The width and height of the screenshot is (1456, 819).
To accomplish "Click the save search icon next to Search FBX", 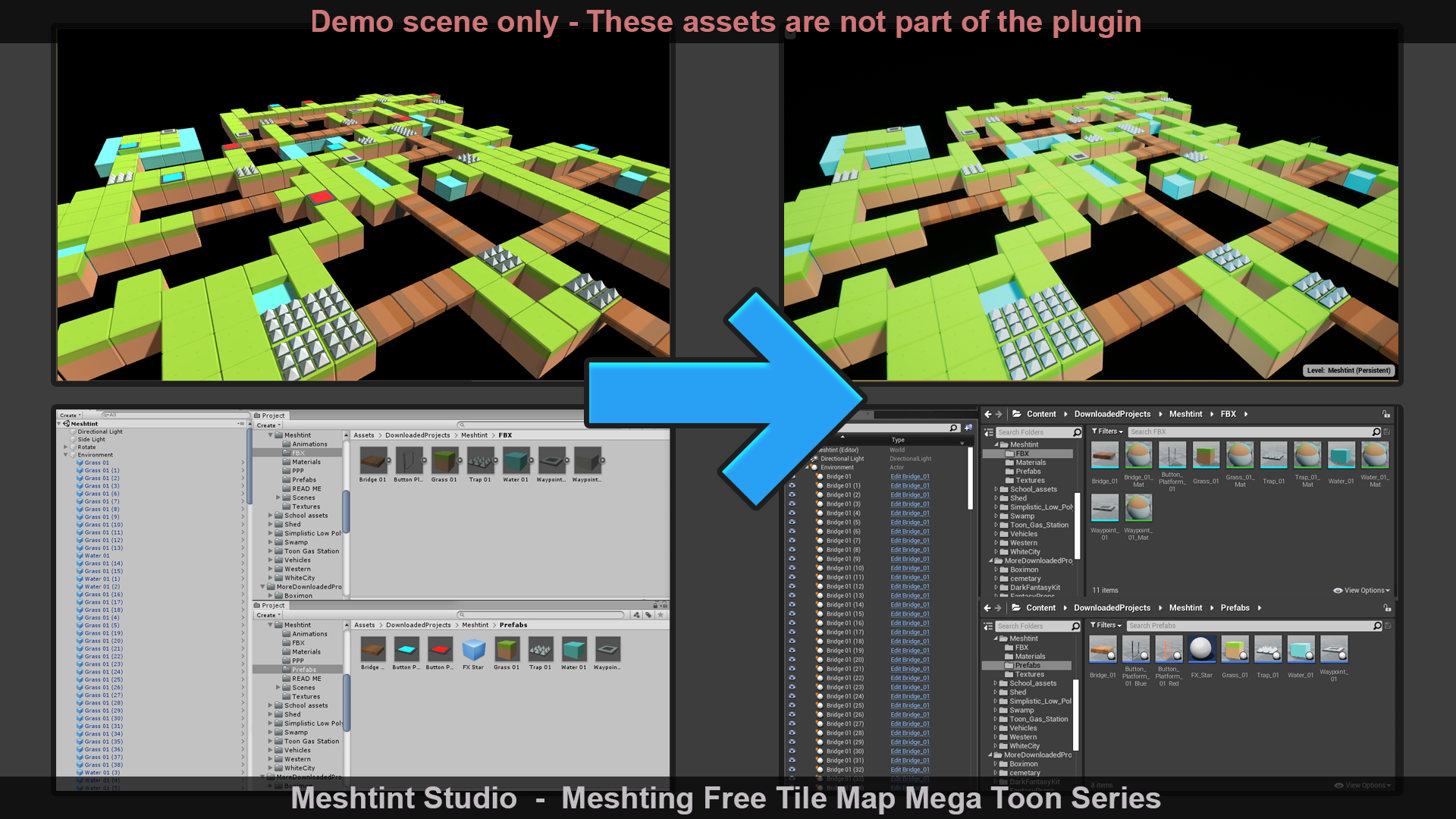I will point(1387,432).
